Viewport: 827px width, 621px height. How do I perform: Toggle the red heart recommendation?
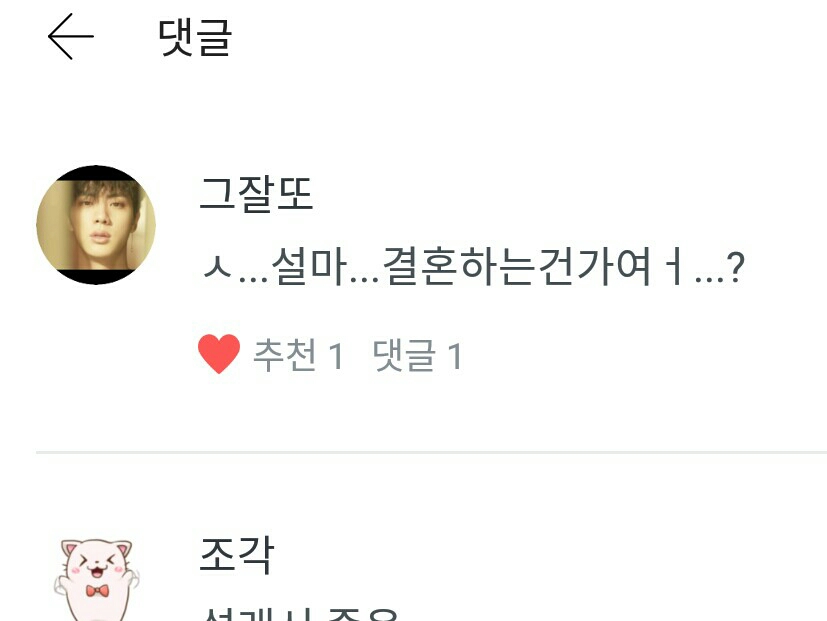tap(219, 355)
